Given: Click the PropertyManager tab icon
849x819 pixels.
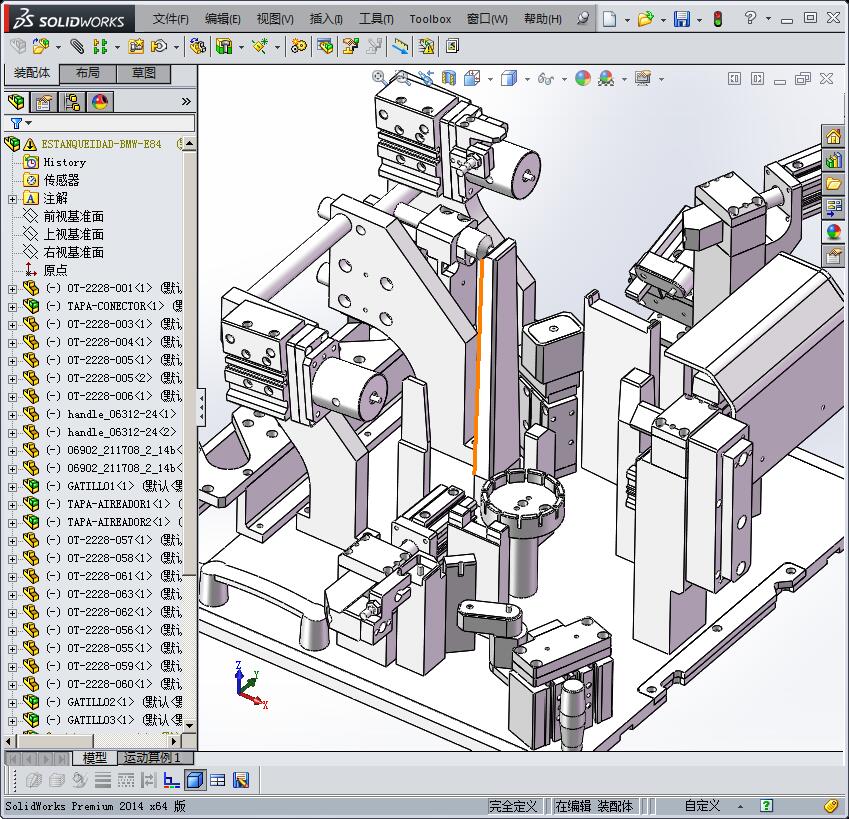Looking at the screenshot, I should (x=44, y=102).
